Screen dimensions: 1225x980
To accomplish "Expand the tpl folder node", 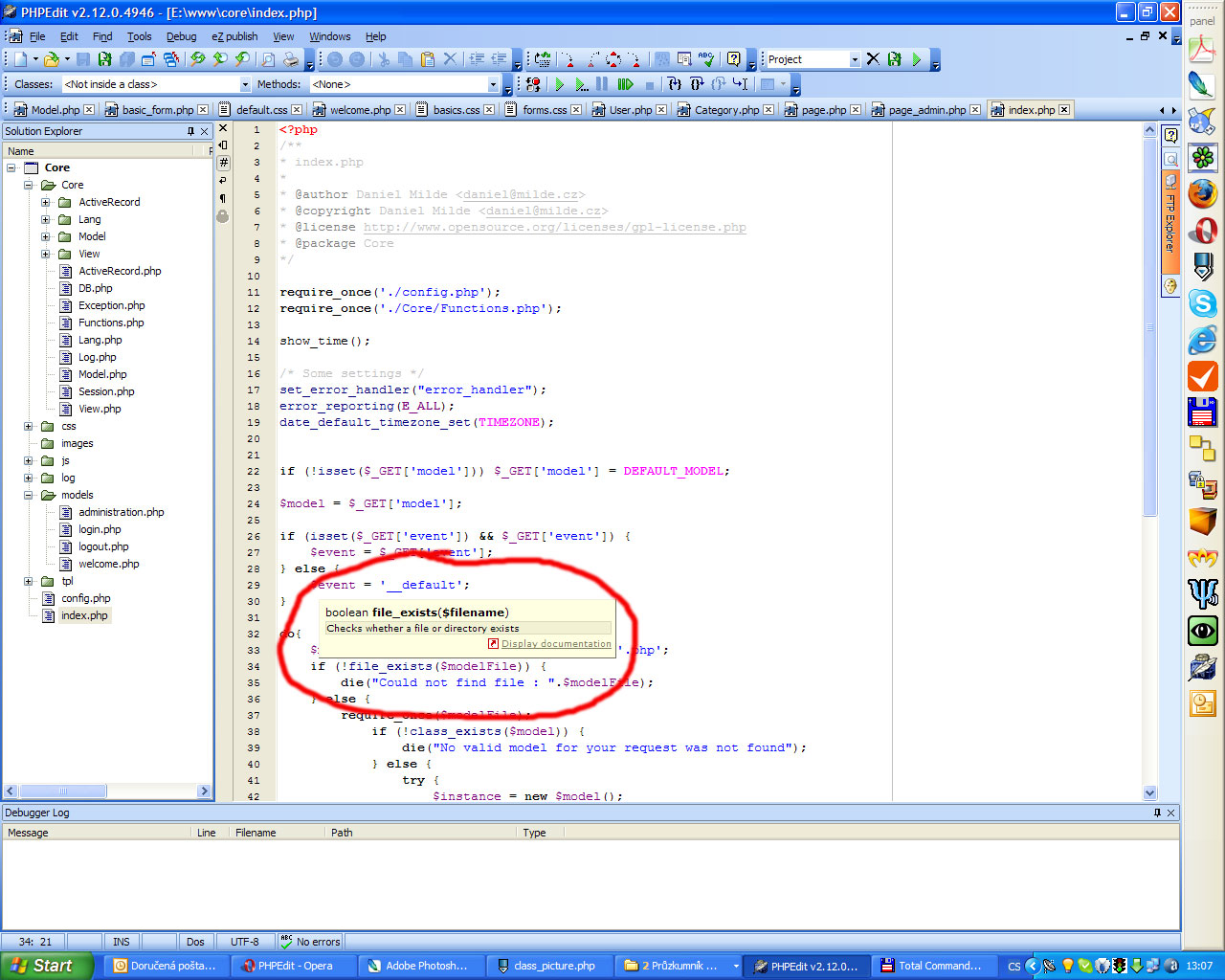I will pyautogui.click(x=29, y=581).
